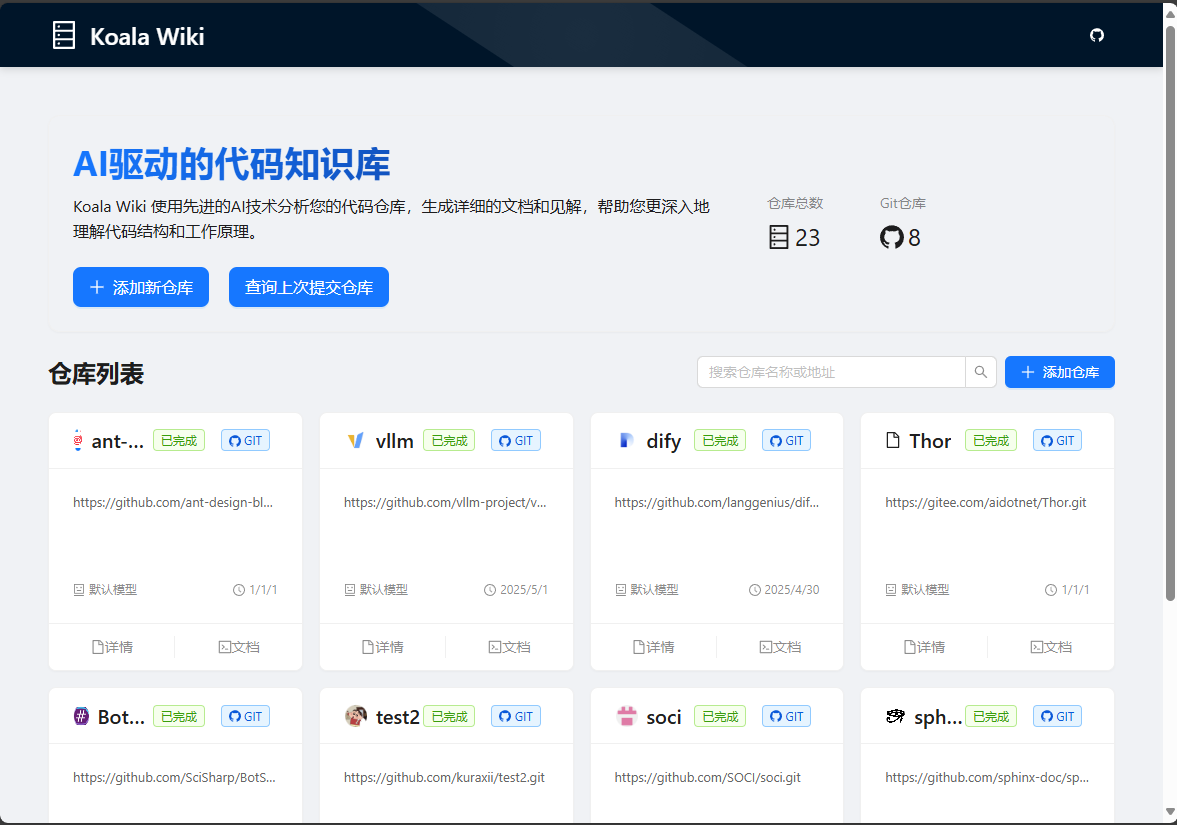Viewport: 1177px width, 825px height.
Task: Click the vllm GitHub URL text
Action: (x=445, y=502)
